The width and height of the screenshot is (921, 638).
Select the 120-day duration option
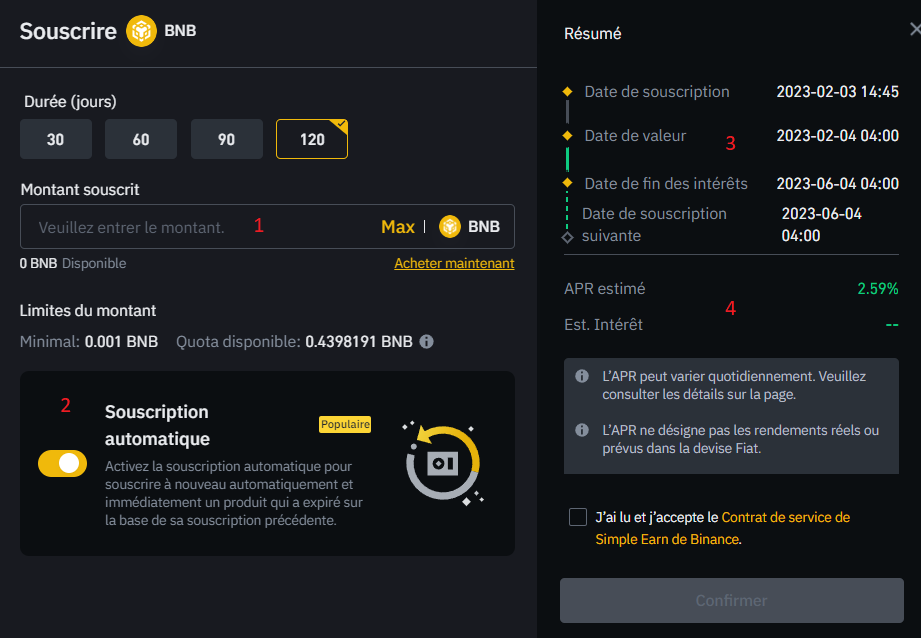tap(312, 139)
